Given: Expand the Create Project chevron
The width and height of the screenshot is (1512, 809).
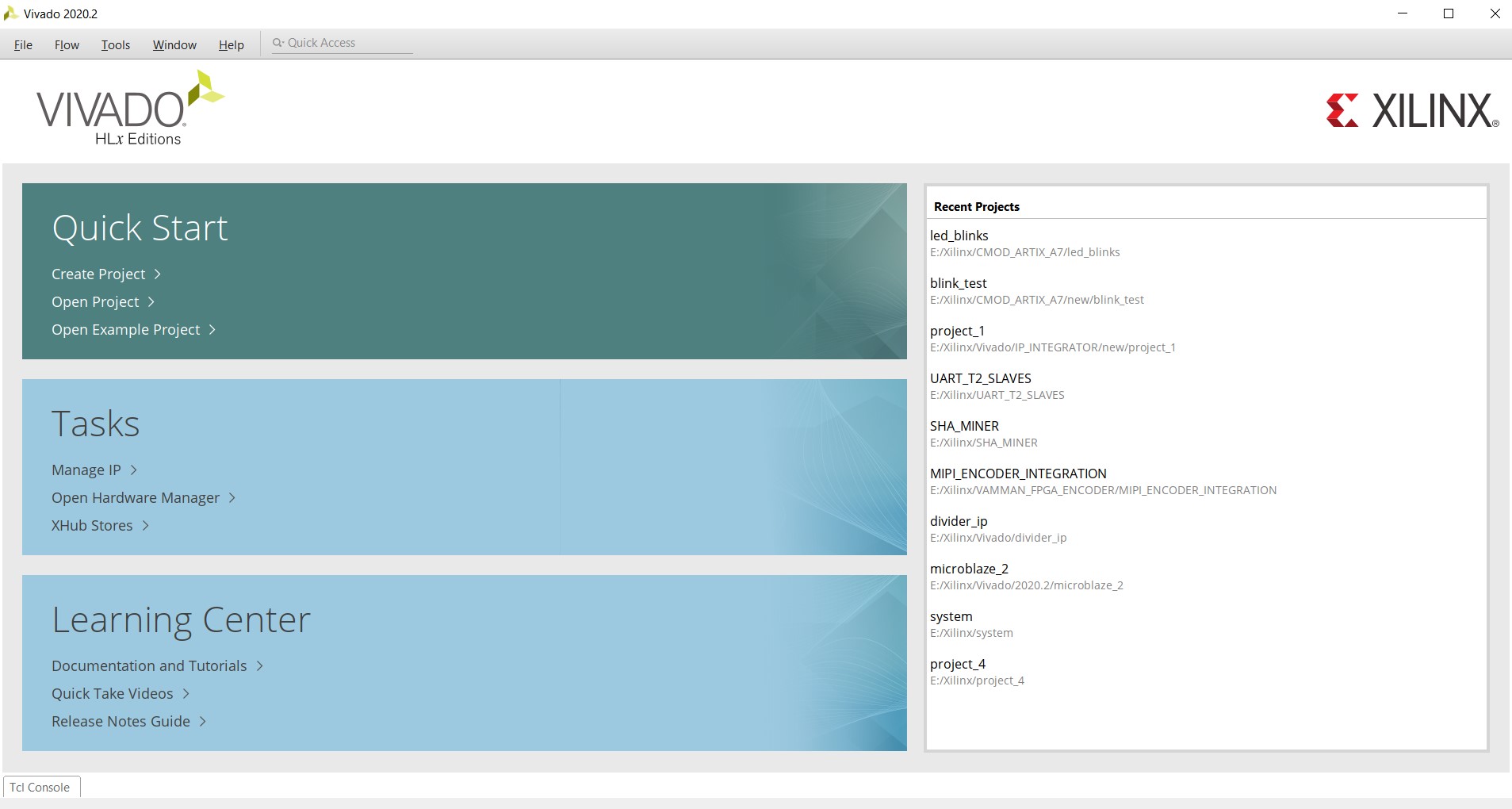Looking at the screenshot, I should click(x=157, y=274).
